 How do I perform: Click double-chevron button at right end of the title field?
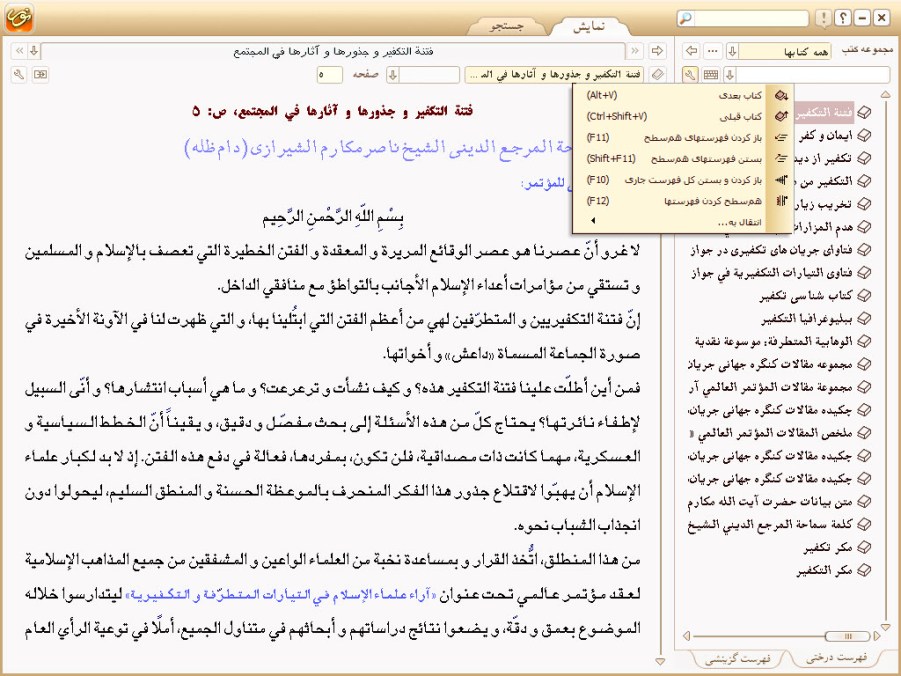coord(634,51)
